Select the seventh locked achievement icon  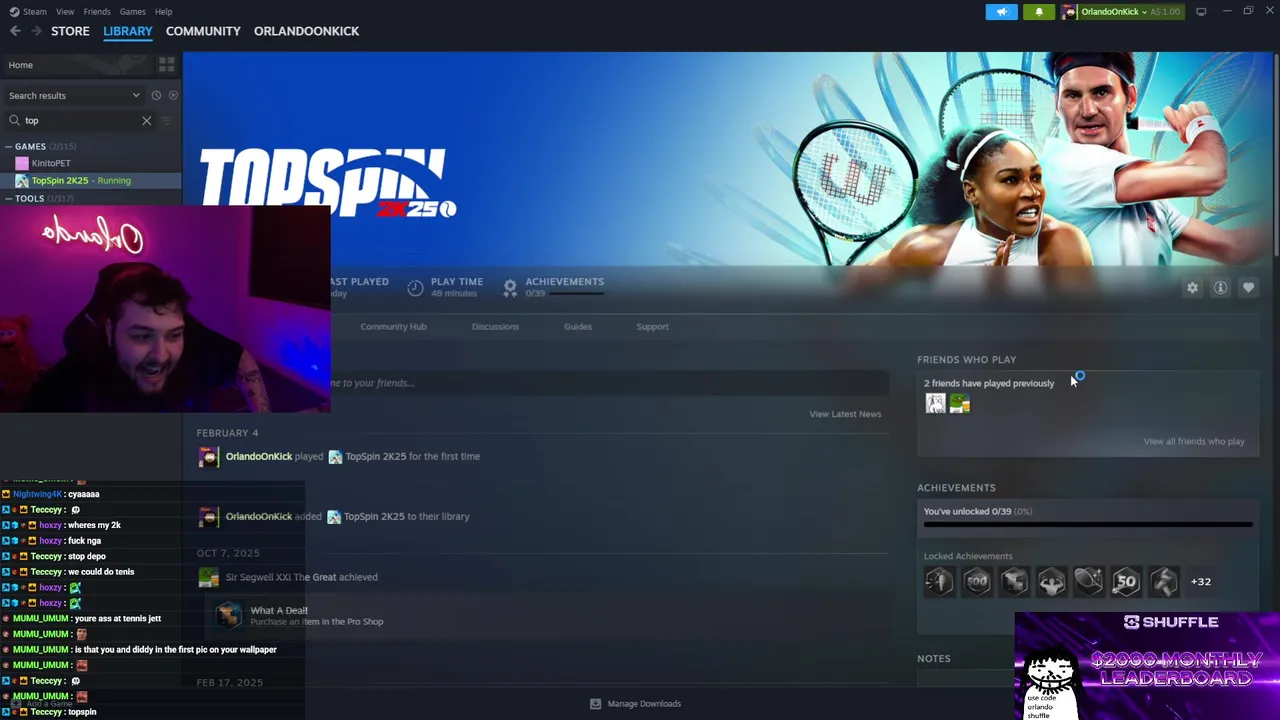pos(1163,581)
